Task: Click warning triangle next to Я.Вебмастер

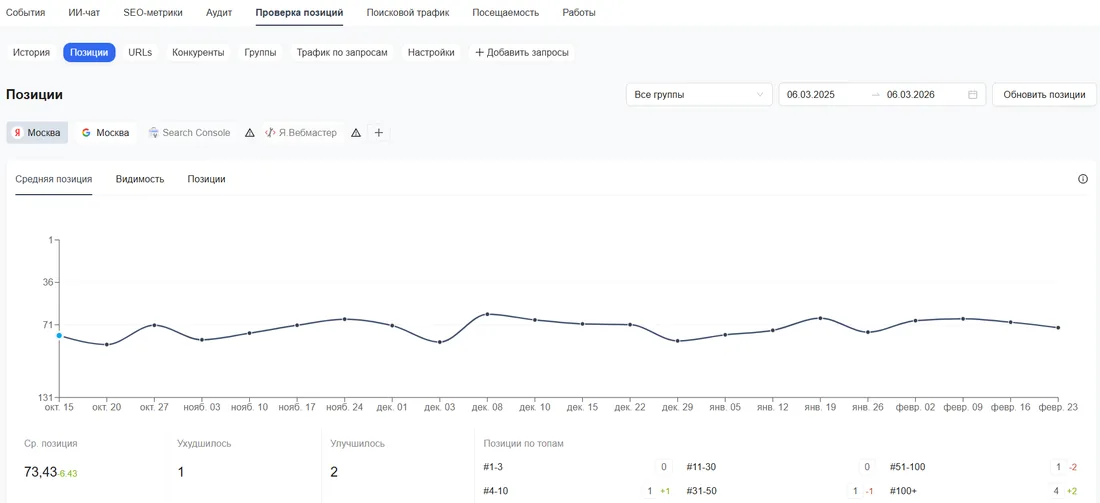Action: (x=356, y=133)
